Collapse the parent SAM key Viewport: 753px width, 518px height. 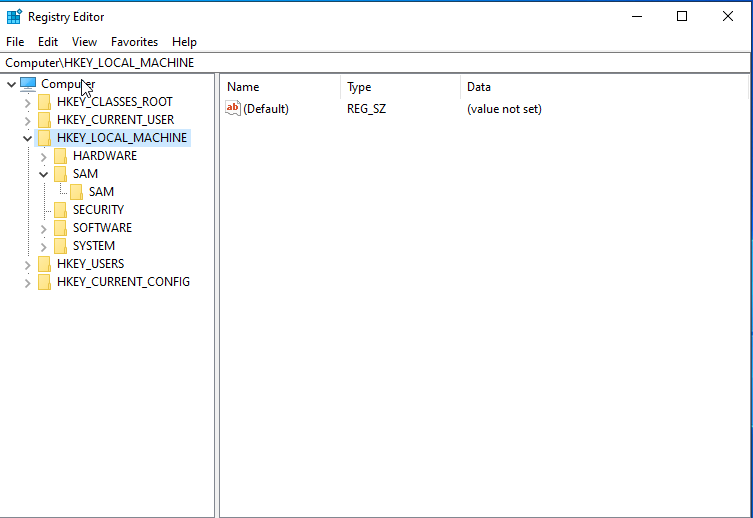pos(44,174)
